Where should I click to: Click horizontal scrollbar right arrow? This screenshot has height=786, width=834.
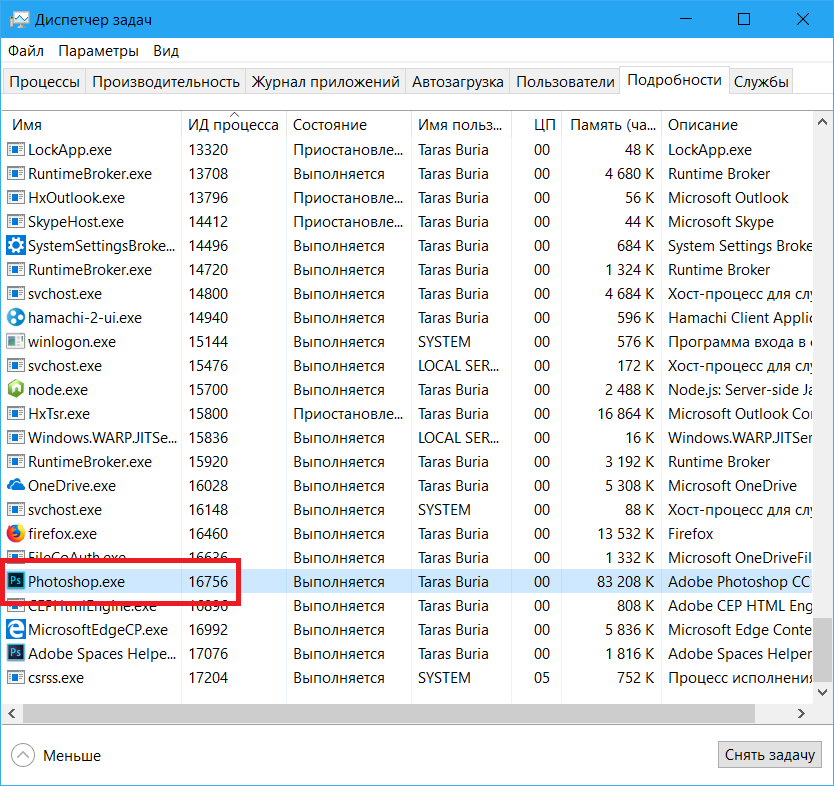(801, 713)
